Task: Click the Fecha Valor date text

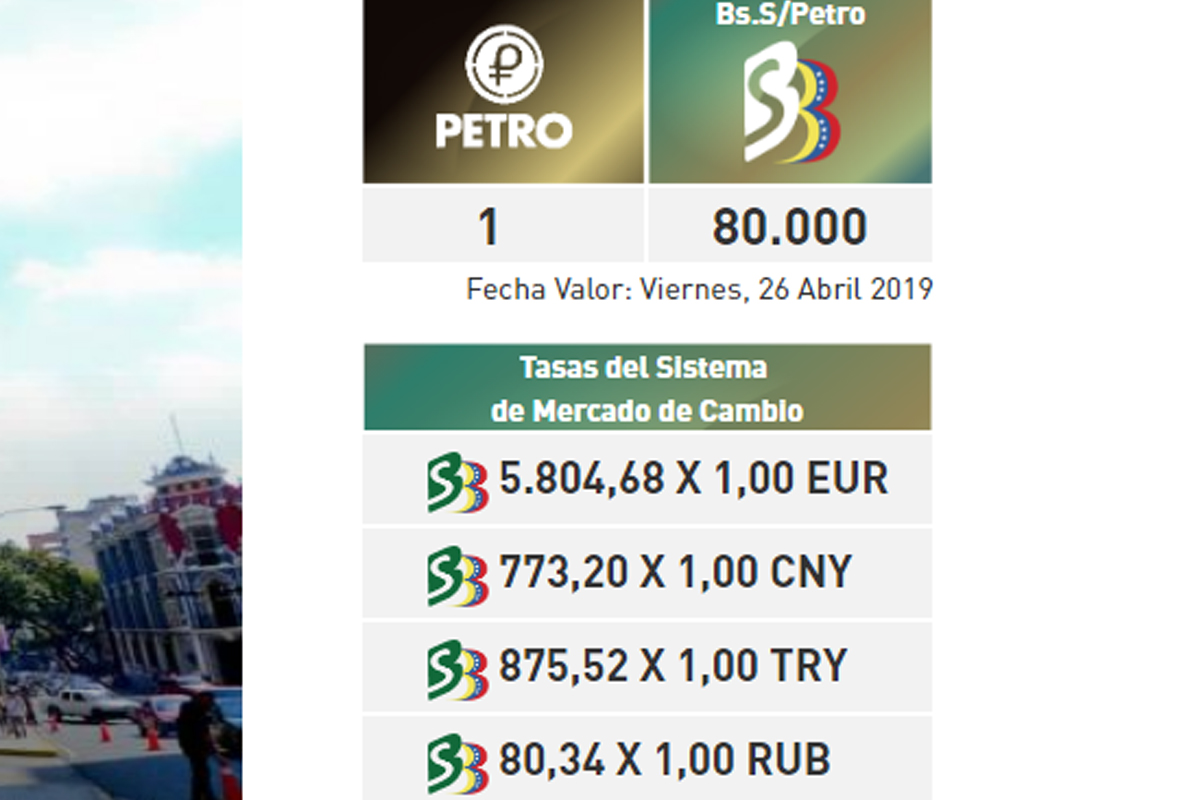Action: (699, 290)
